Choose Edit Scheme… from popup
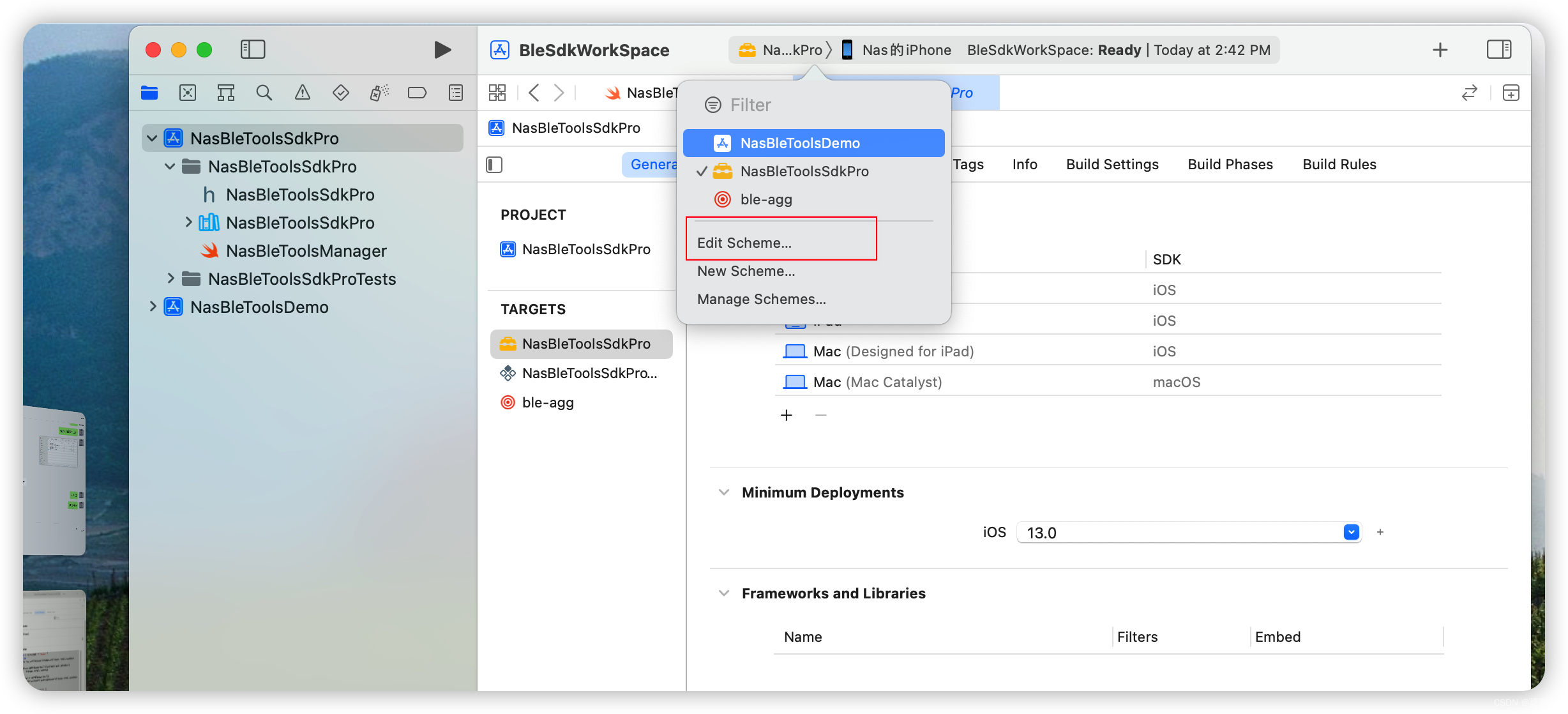 744,243
